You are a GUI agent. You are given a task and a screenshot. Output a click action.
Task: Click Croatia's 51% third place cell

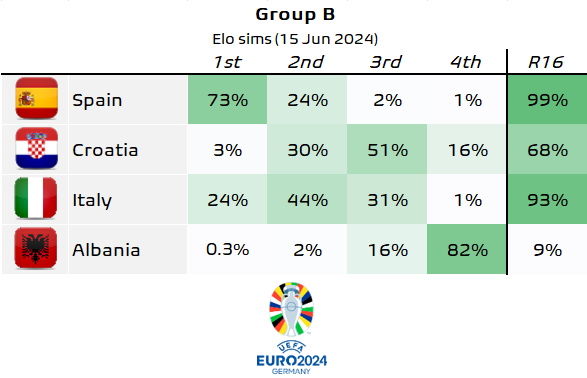pyautogui.click(x=387, y=150)
